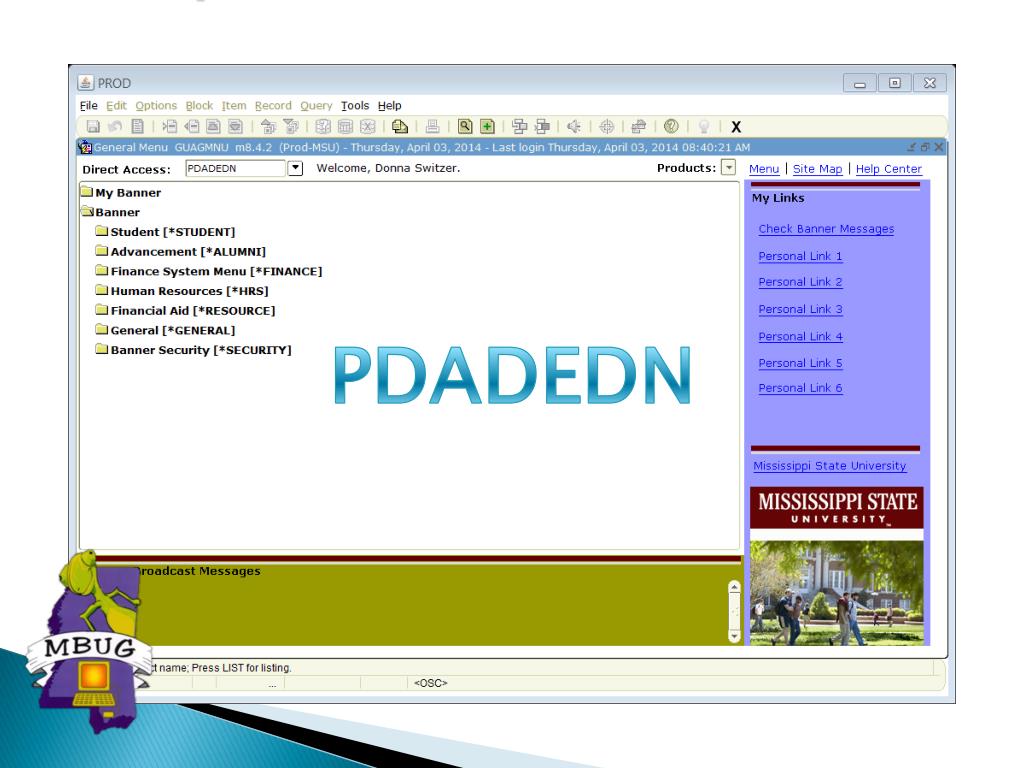Open Online Help via the question mark icon
The image size is (1024, 768).
pos(672,127)
